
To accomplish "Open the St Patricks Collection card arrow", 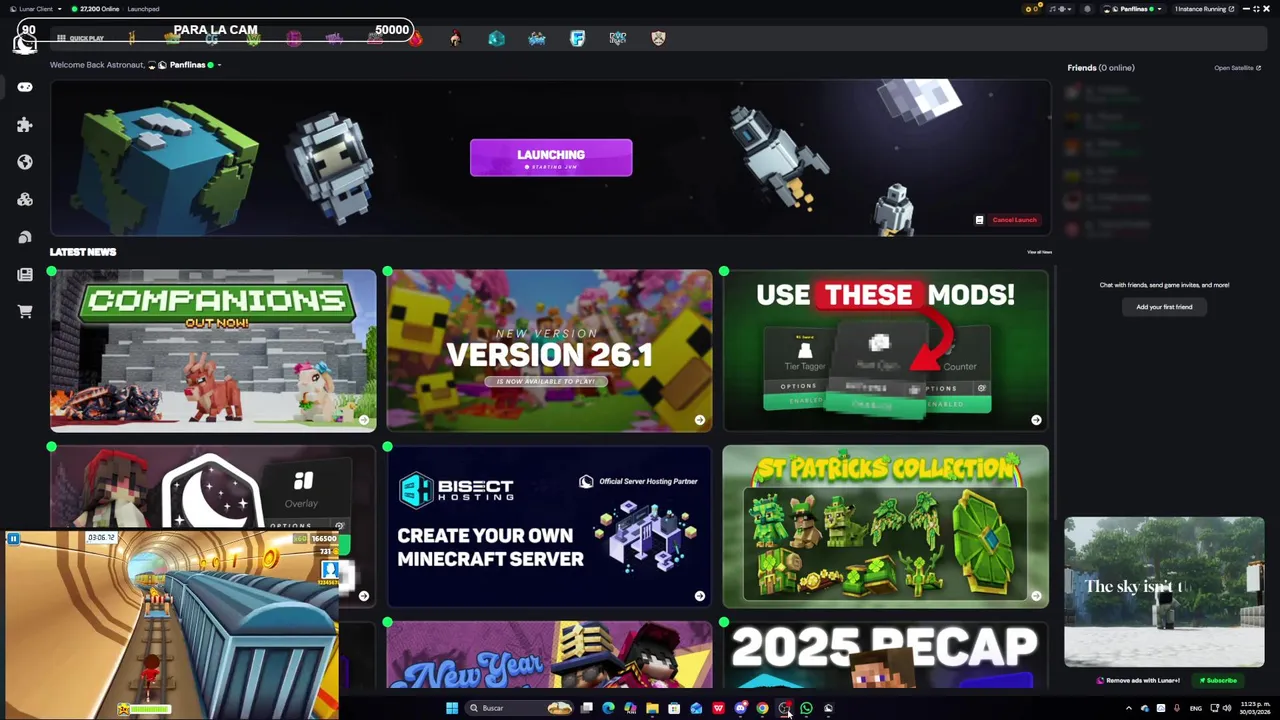I will (x=1036, y=596).
